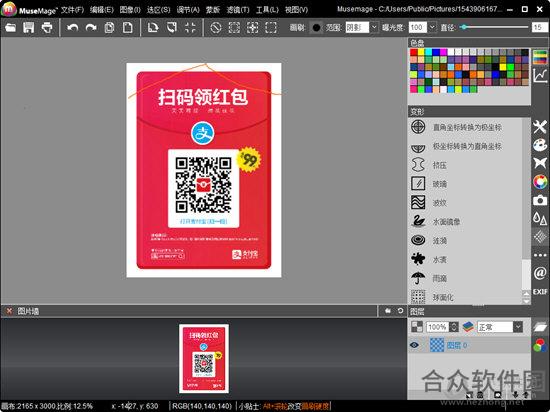This screenshot has height=412, width=550.
Task: Click the circle-slash deselect icon
Action: pos(215,27)
